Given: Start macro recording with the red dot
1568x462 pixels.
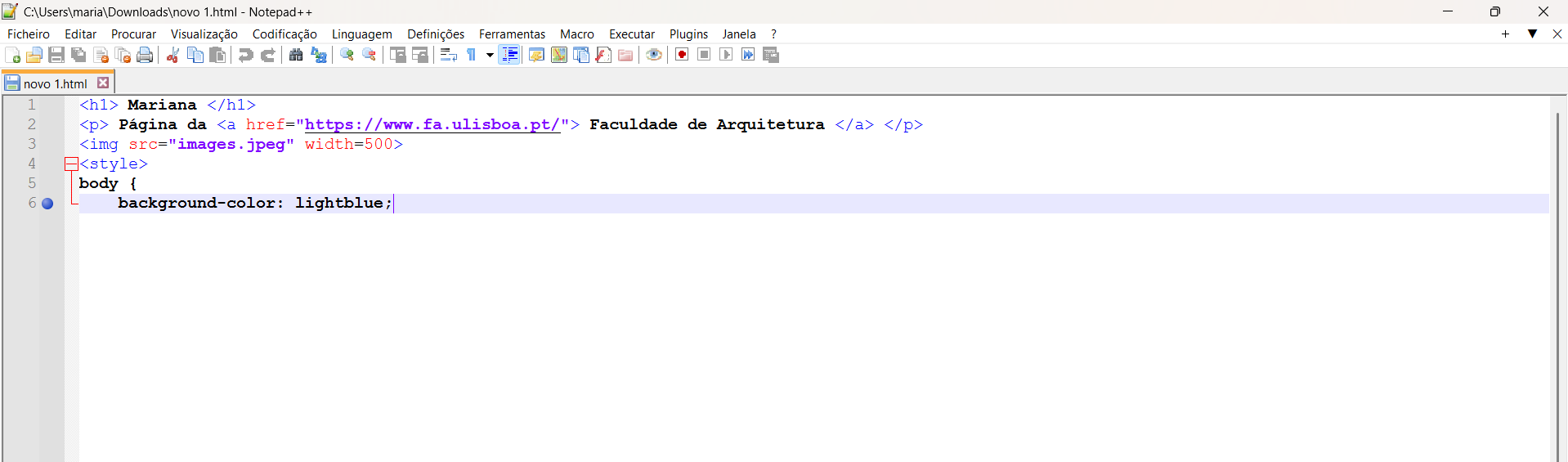Looking at the screenshot, I should pos(681,55).
